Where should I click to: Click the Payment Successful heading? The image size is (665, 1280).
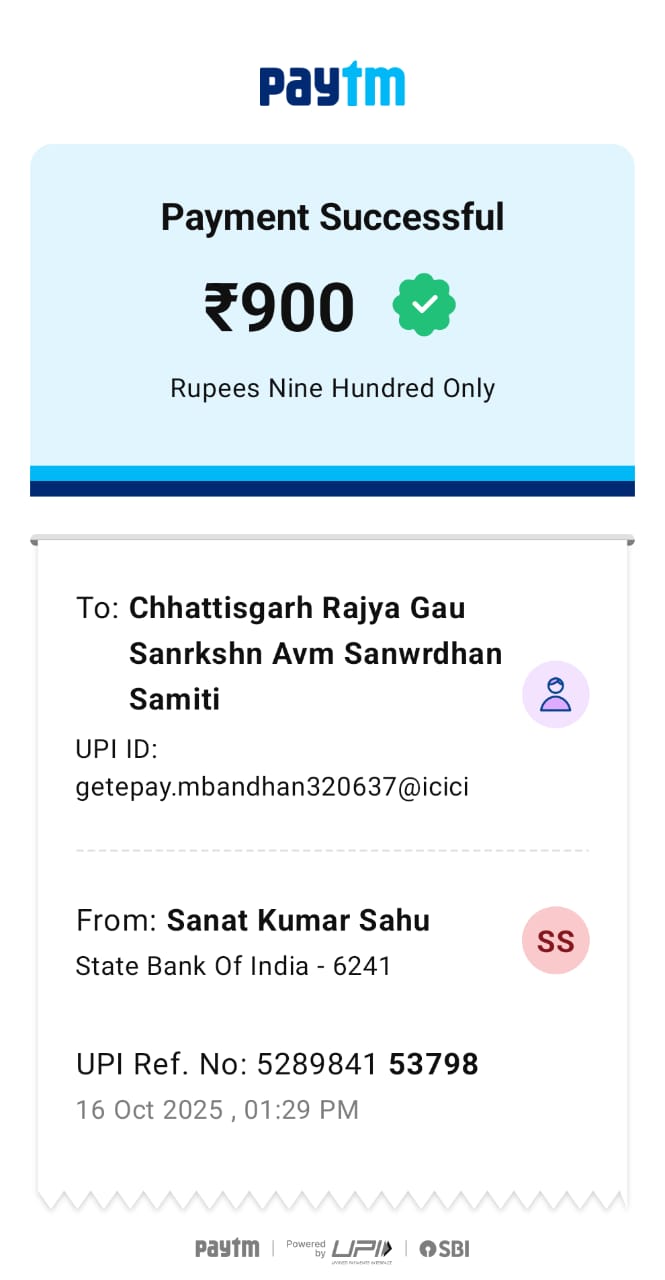tap(332, 217)
